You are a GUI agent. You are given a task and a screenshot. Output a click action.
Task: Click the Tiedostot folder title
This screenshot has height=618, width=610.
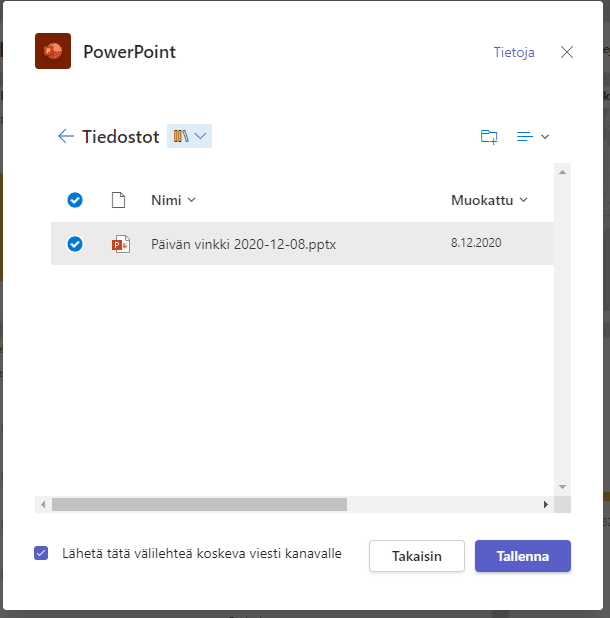[121, 137]
